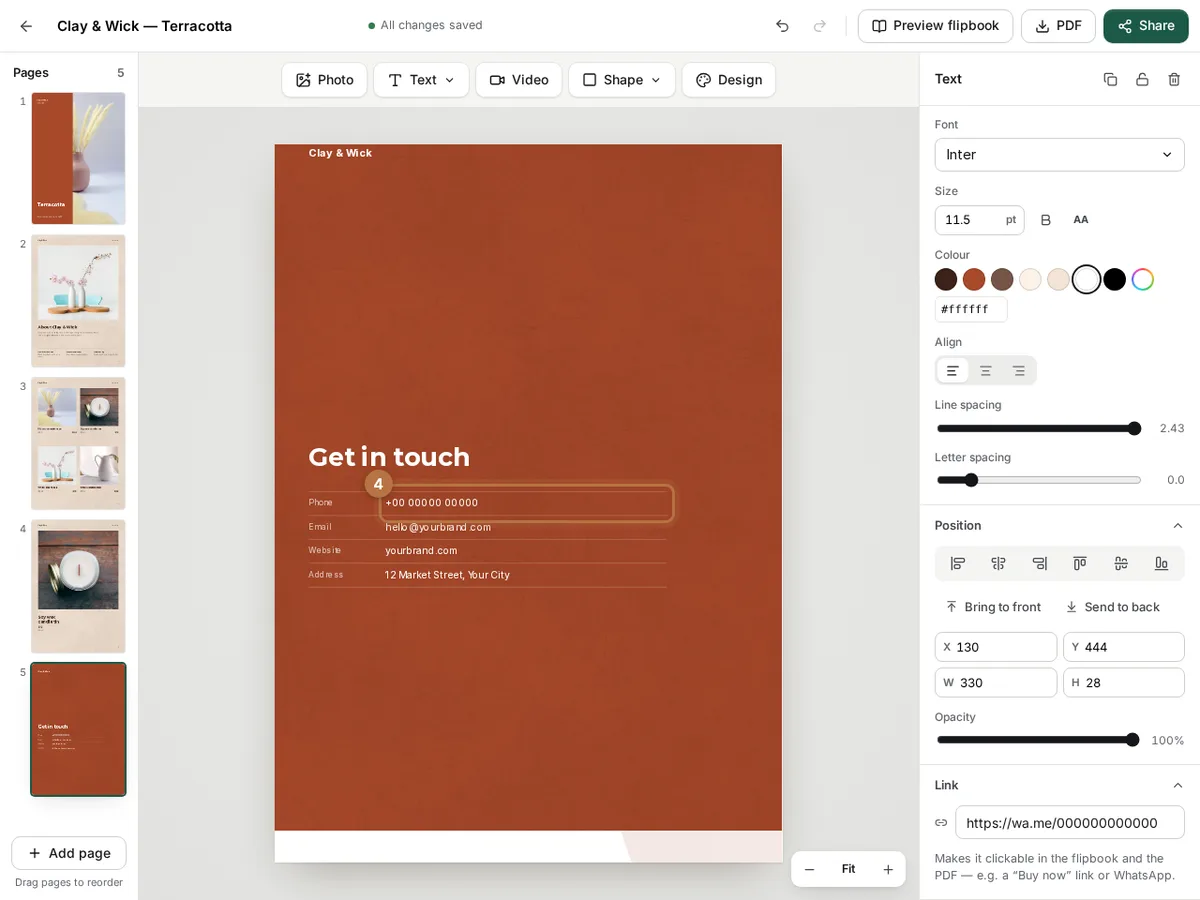Set text alignment to right
The width and height of the screenshot is (1200, 900).
click(x=1019, y=371)
